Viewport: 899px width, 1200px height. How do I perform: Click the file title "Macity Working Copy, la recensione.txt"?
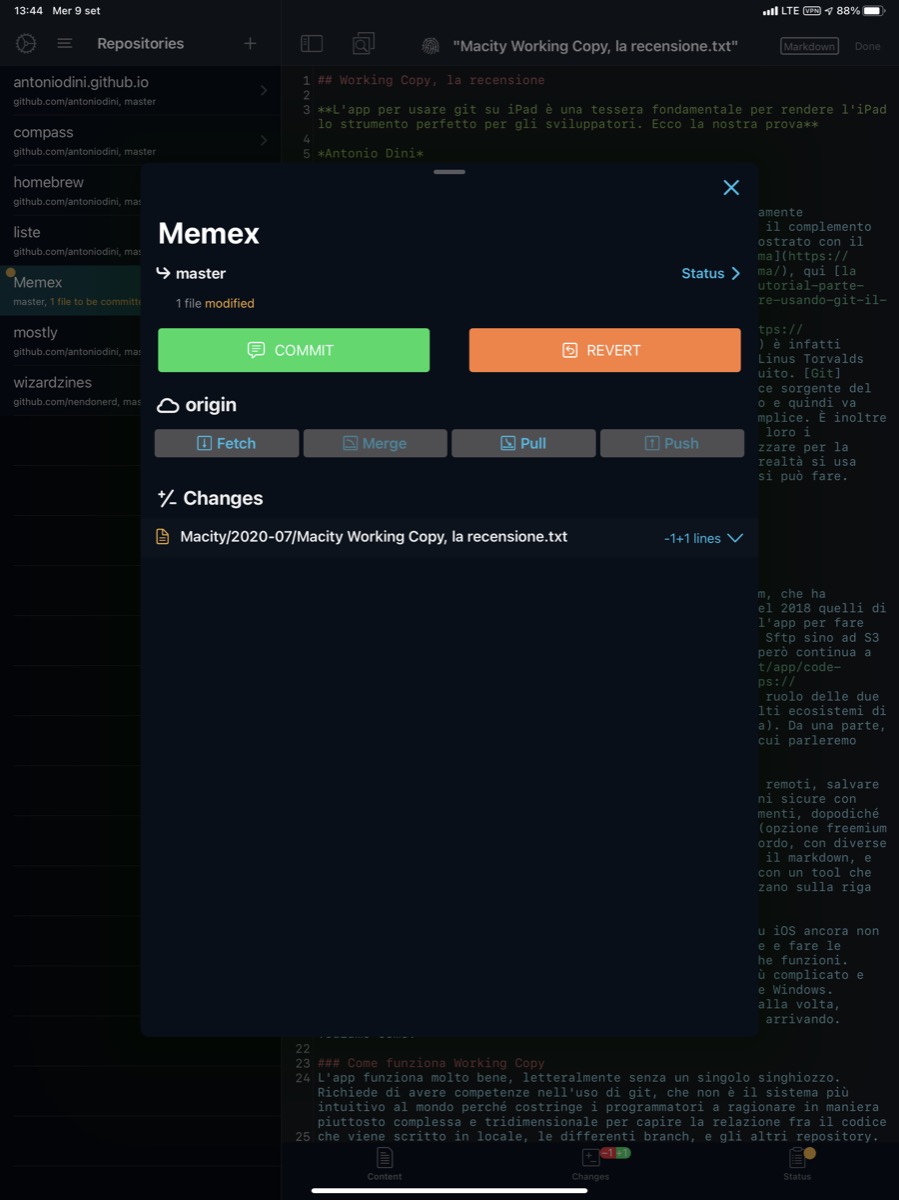pyautogui.click(x=596, y=46)
